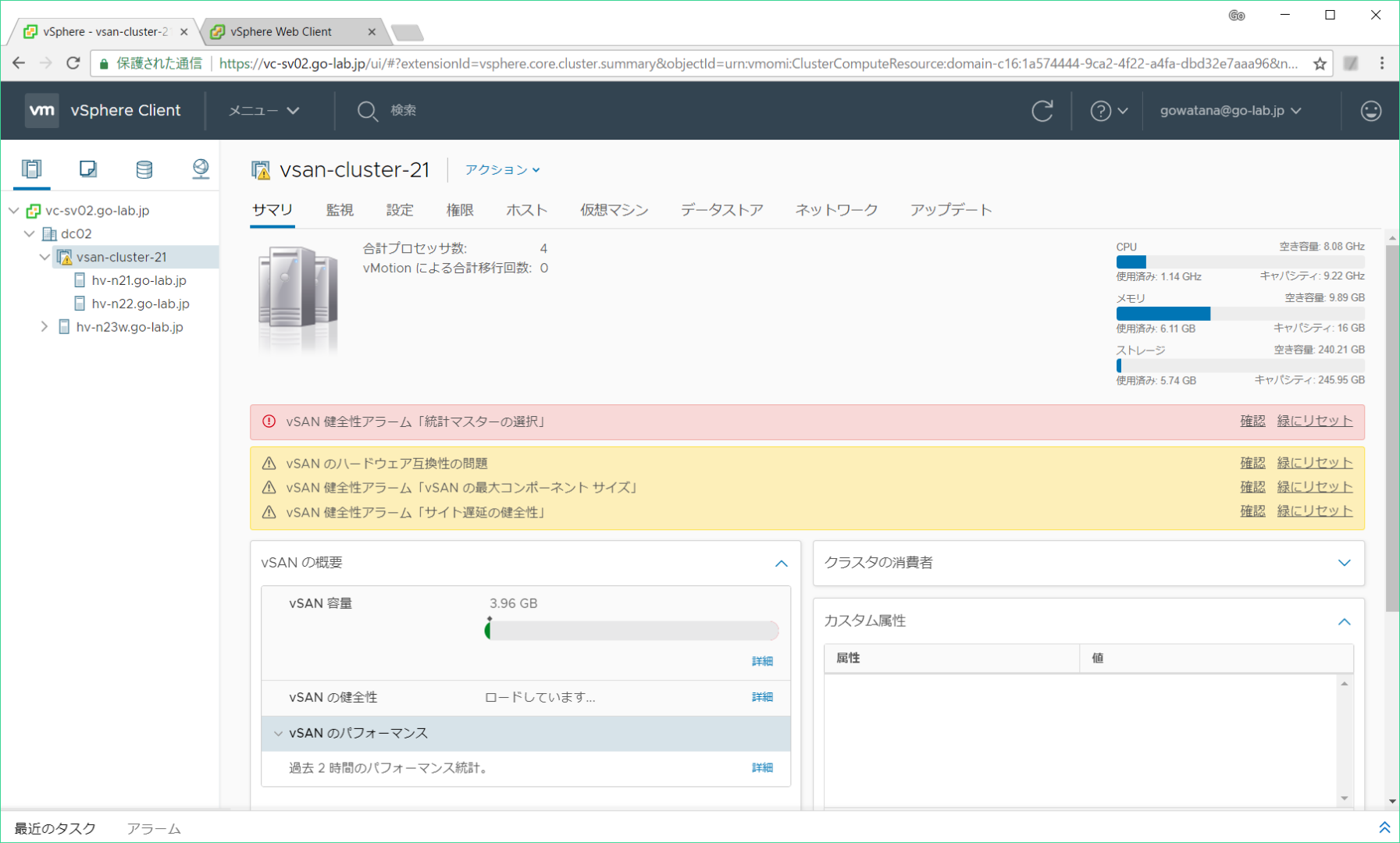Screen dimensions: 1400x843
Task: Click the vsan-cluster-21 title cluster icon
Action: coord(261,170)
